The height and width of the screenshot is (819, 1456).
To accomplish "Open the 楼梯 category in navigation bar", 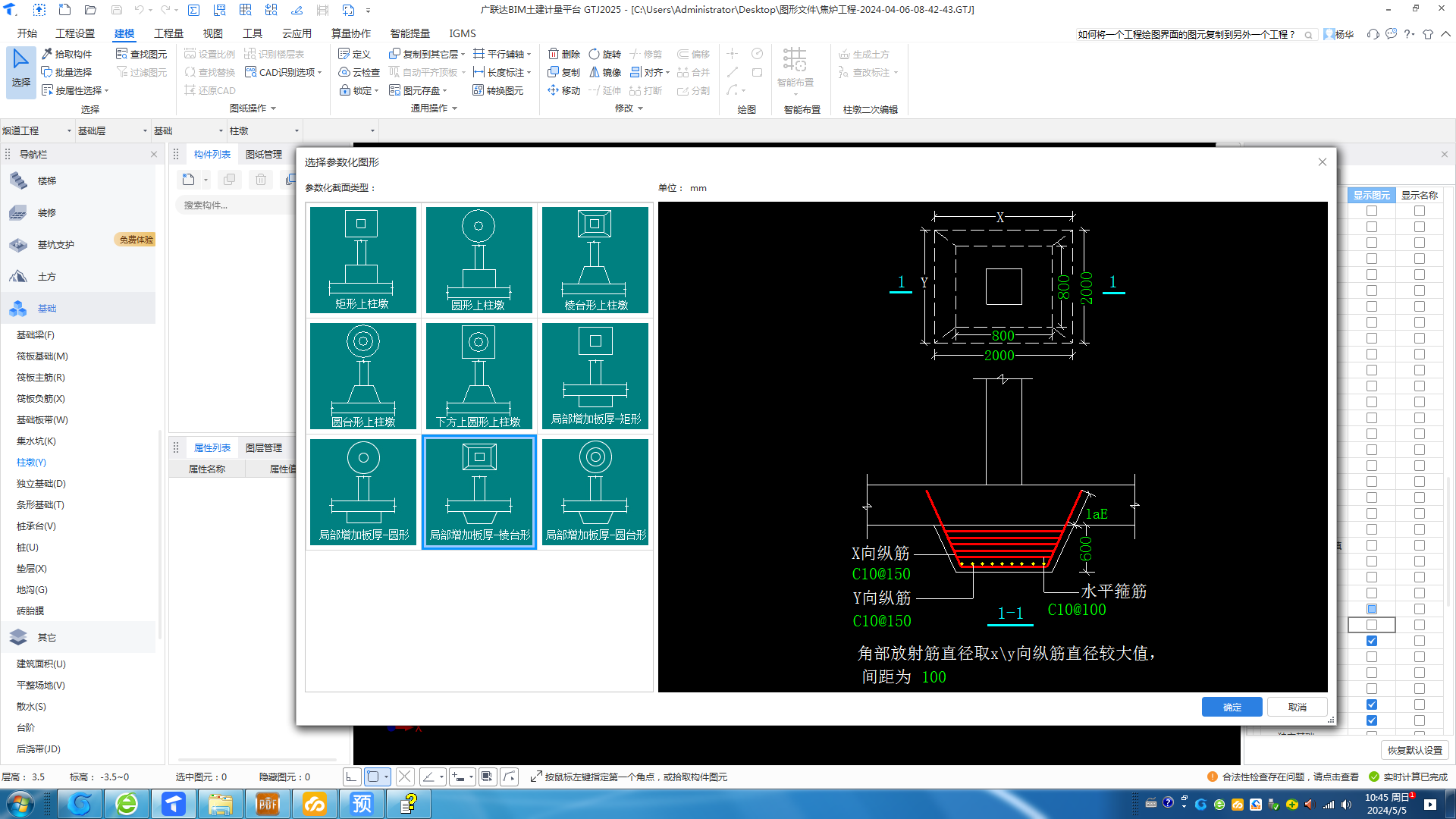I will pyautogui.click(x=79, y=180).
